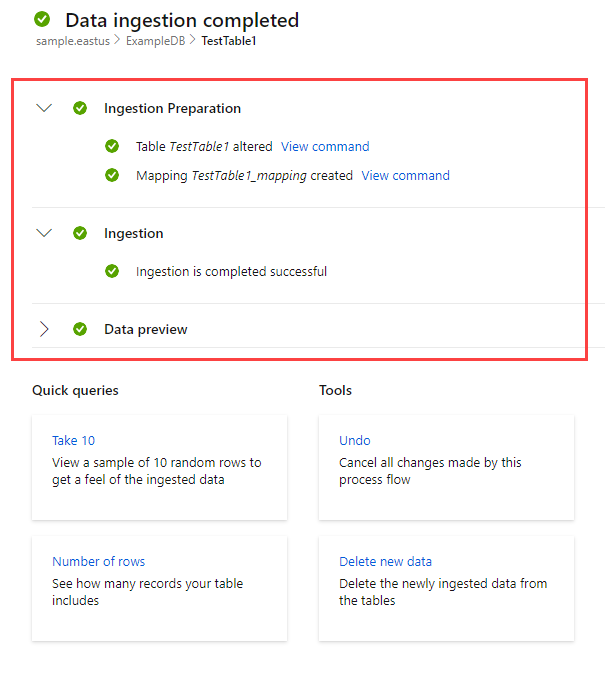Open View command for created mapping

(x=405, y=175)
